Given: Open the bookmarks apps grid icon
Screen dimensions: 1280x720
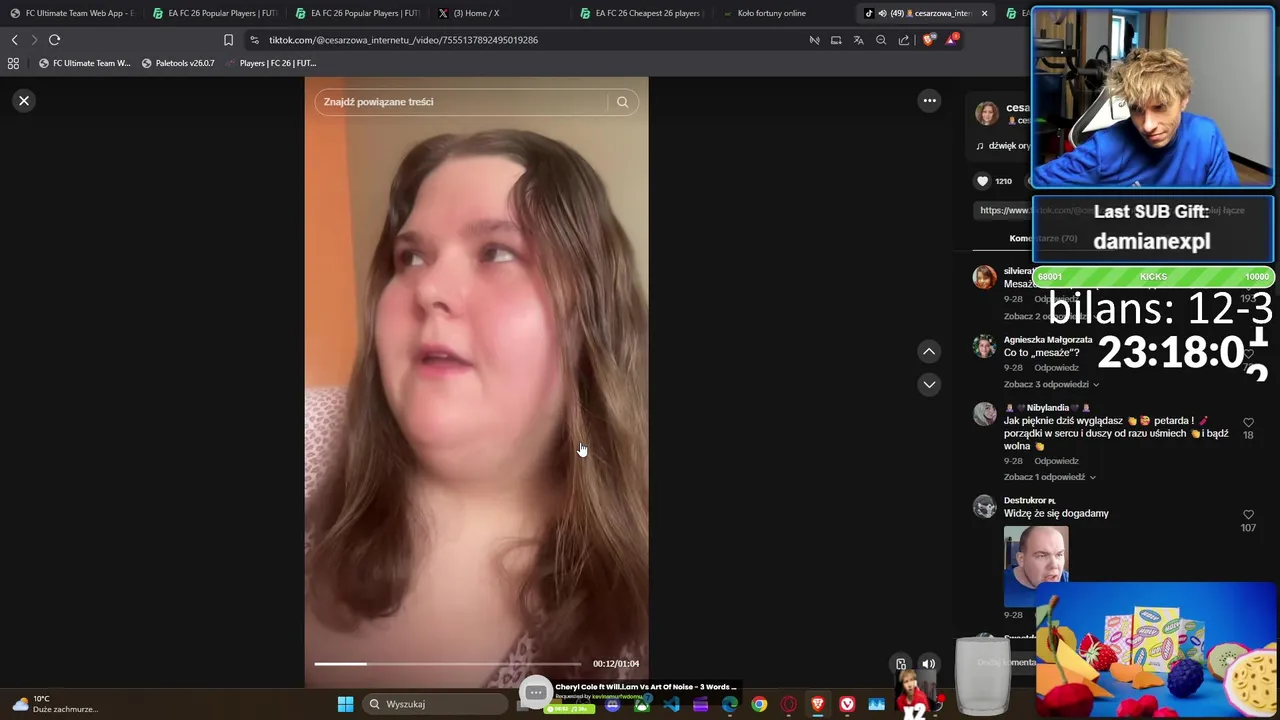Looking at the screenshot, I should (x=13, y=63).
